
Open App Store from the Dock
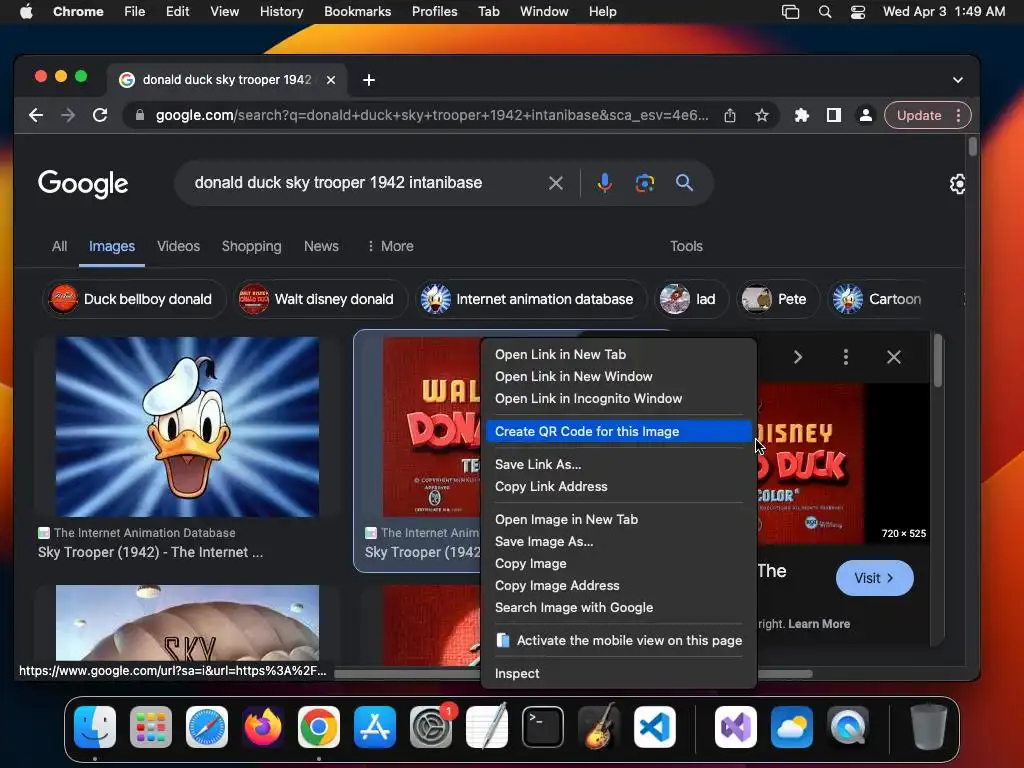pyautogui.click(x=375, y=727)
